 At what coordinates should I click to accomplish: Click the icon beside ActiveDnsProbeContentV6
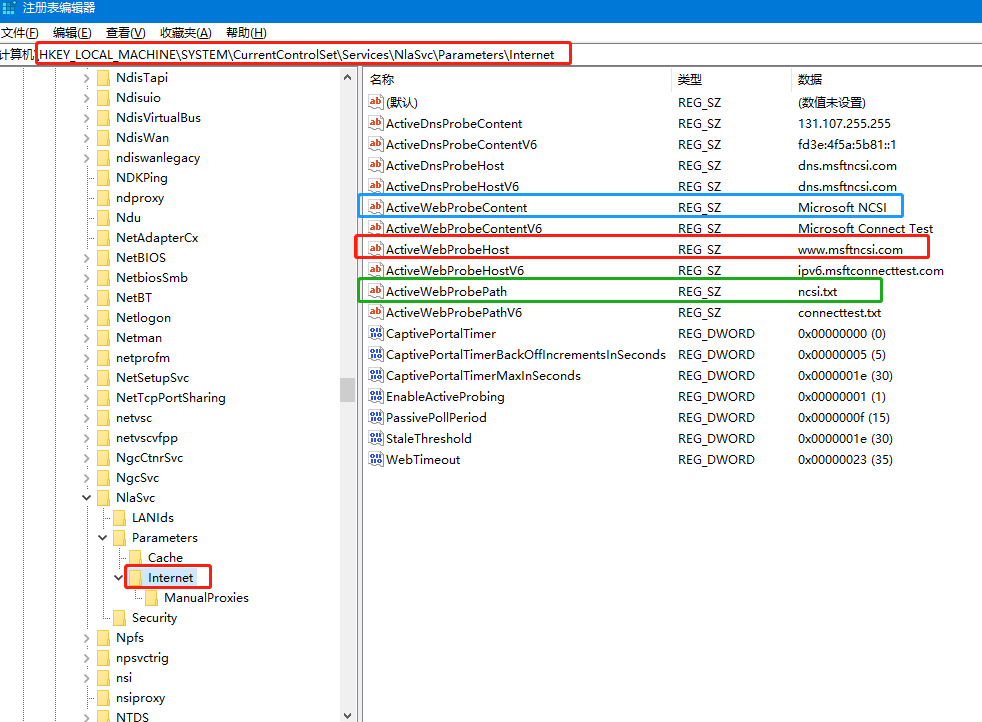375,144
